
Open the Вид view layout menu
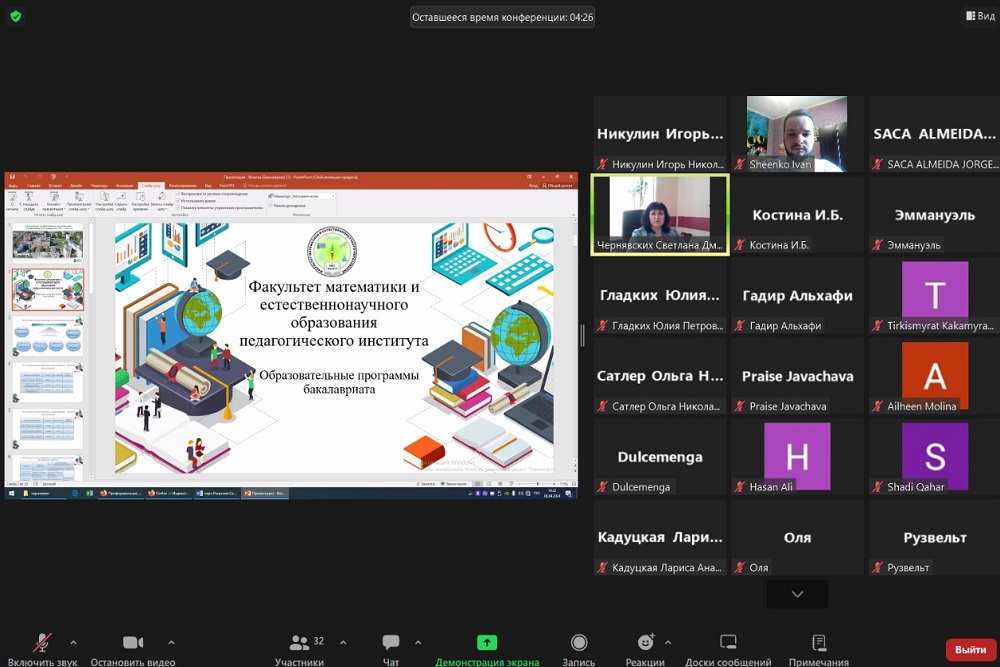(979, 16)
